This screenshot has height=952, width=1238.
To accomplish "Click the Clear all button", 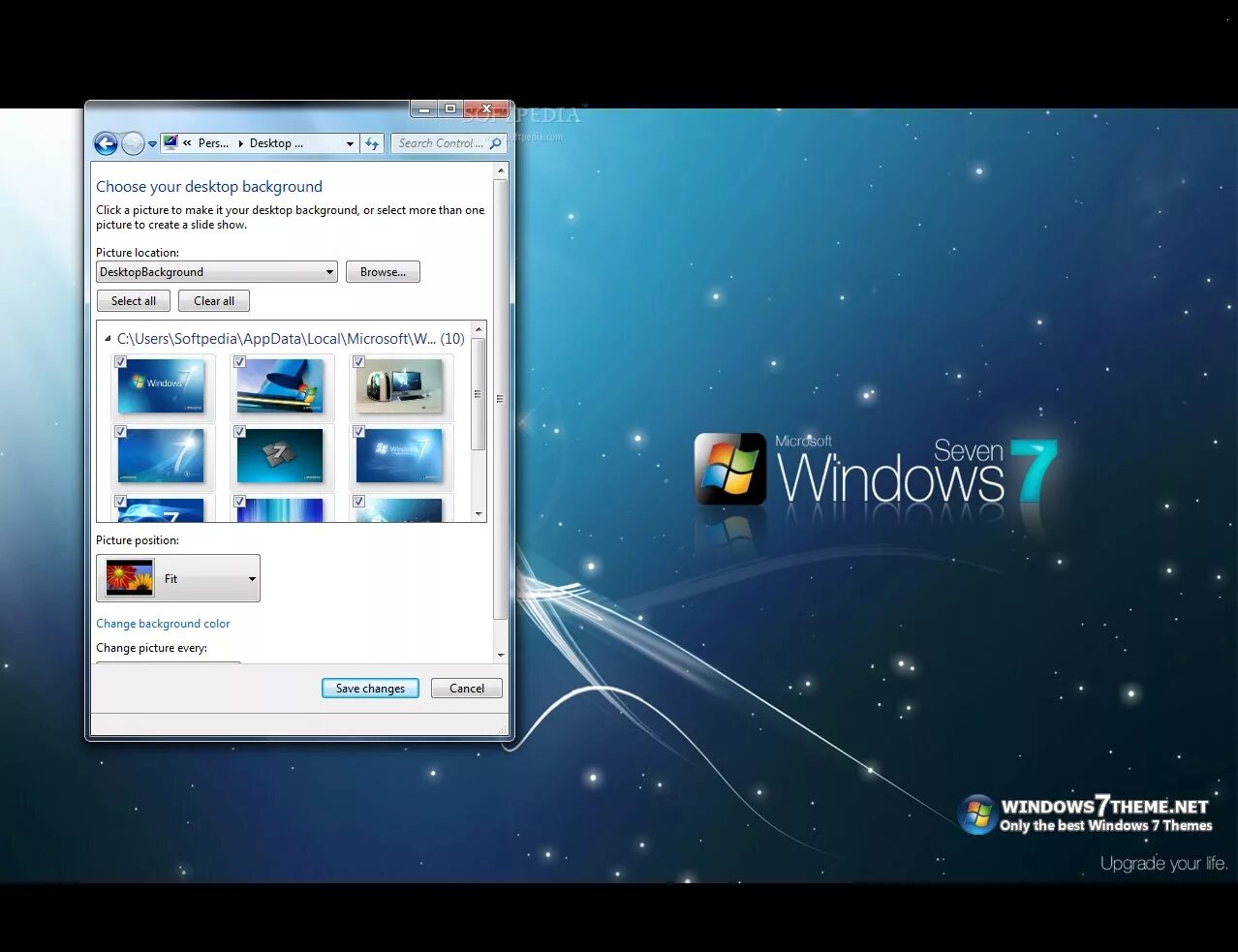I will [x=214, y=301].
